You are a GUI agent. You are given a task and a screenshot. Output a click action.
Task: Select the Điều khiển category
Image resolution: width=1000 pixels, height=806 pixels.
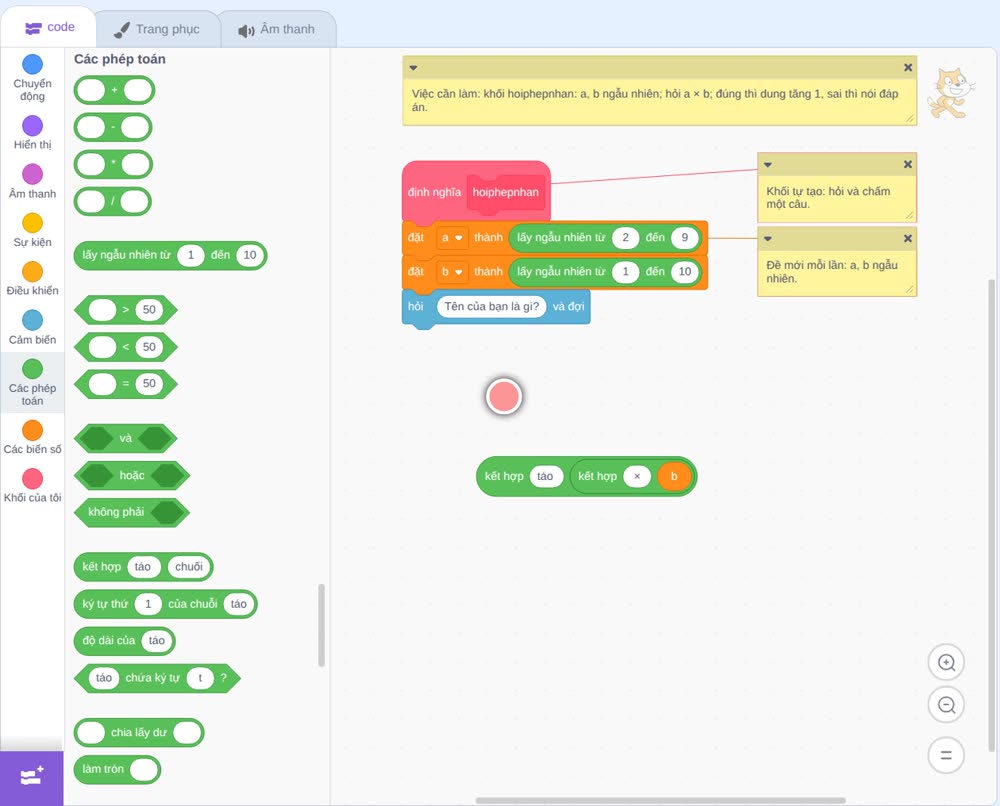(x=32, y=279)
